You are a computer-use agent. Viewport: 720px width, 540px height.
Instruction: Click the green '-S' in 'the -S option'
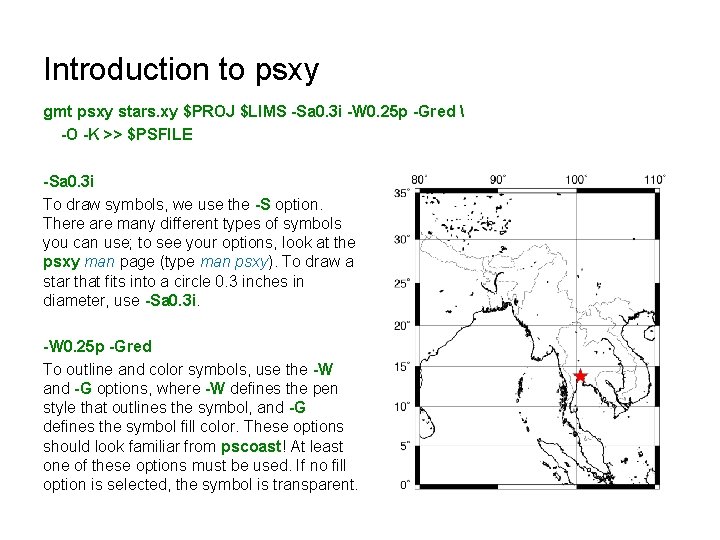click(x=263, y=204)
